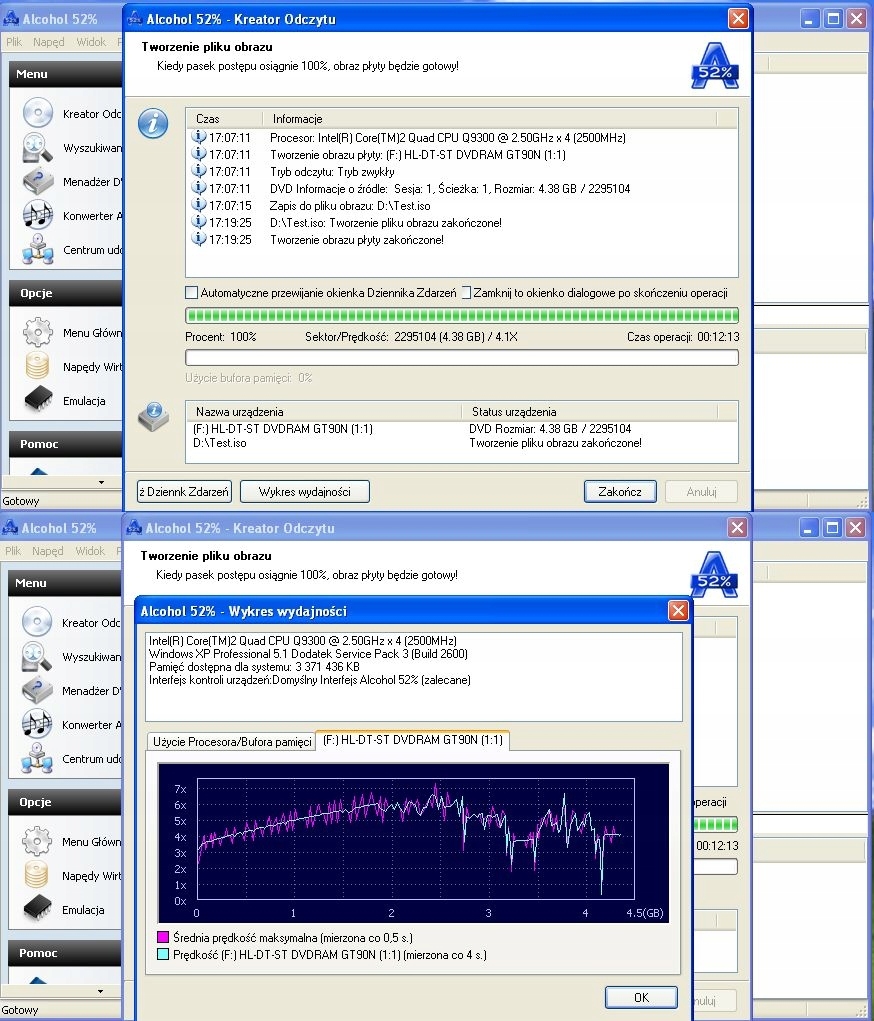
Task: Close the Wykres wydajności dialog
Action: coord(678,611)
